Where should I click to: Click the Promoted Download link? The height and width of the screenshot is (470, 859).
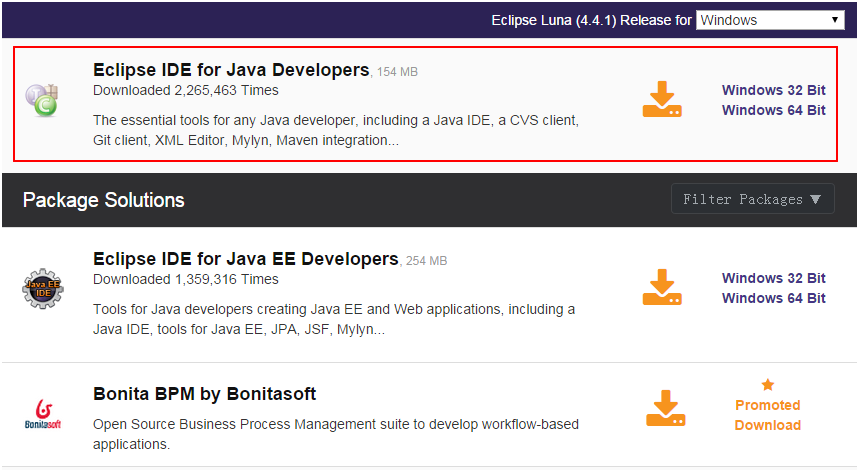point(768,415)
